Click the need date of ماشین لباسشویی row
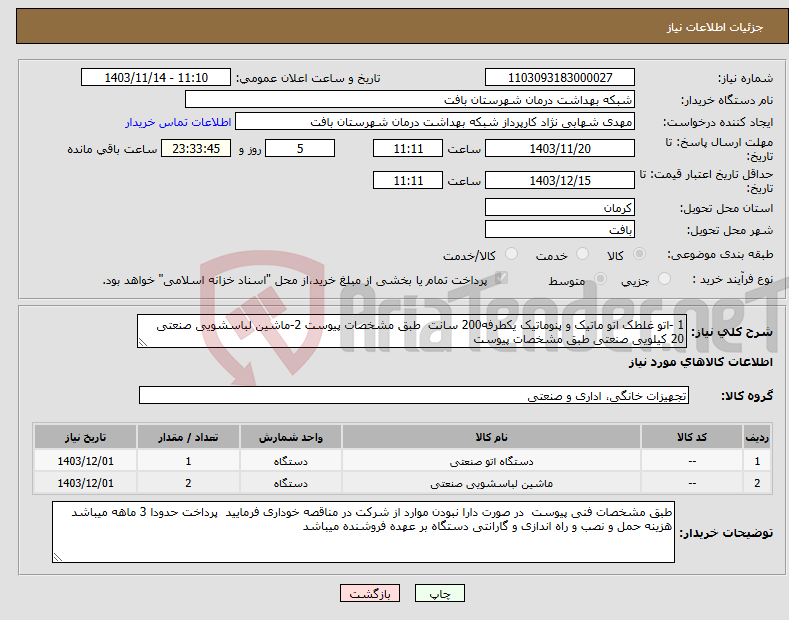The width and height of the screenshot is (789, 620). pyautogui.click(x=86, y=483)
